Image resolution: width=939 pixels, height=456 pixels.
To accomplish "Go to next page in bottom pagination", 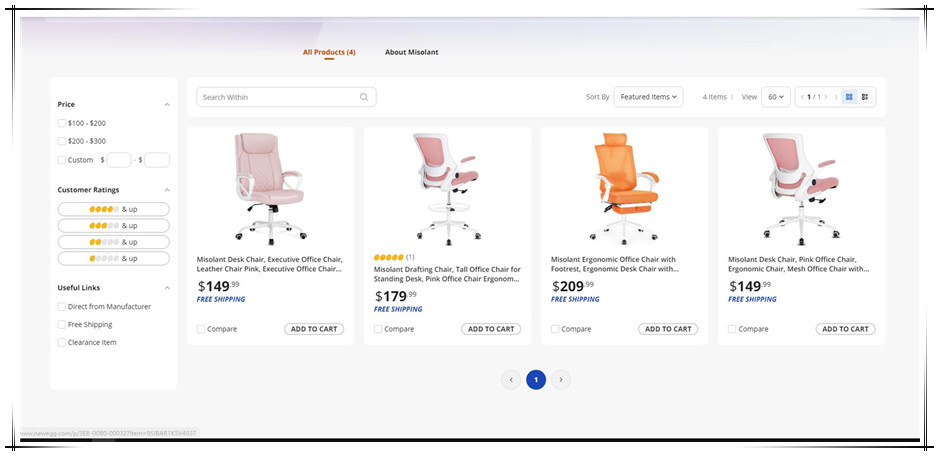I will [562, 380].
